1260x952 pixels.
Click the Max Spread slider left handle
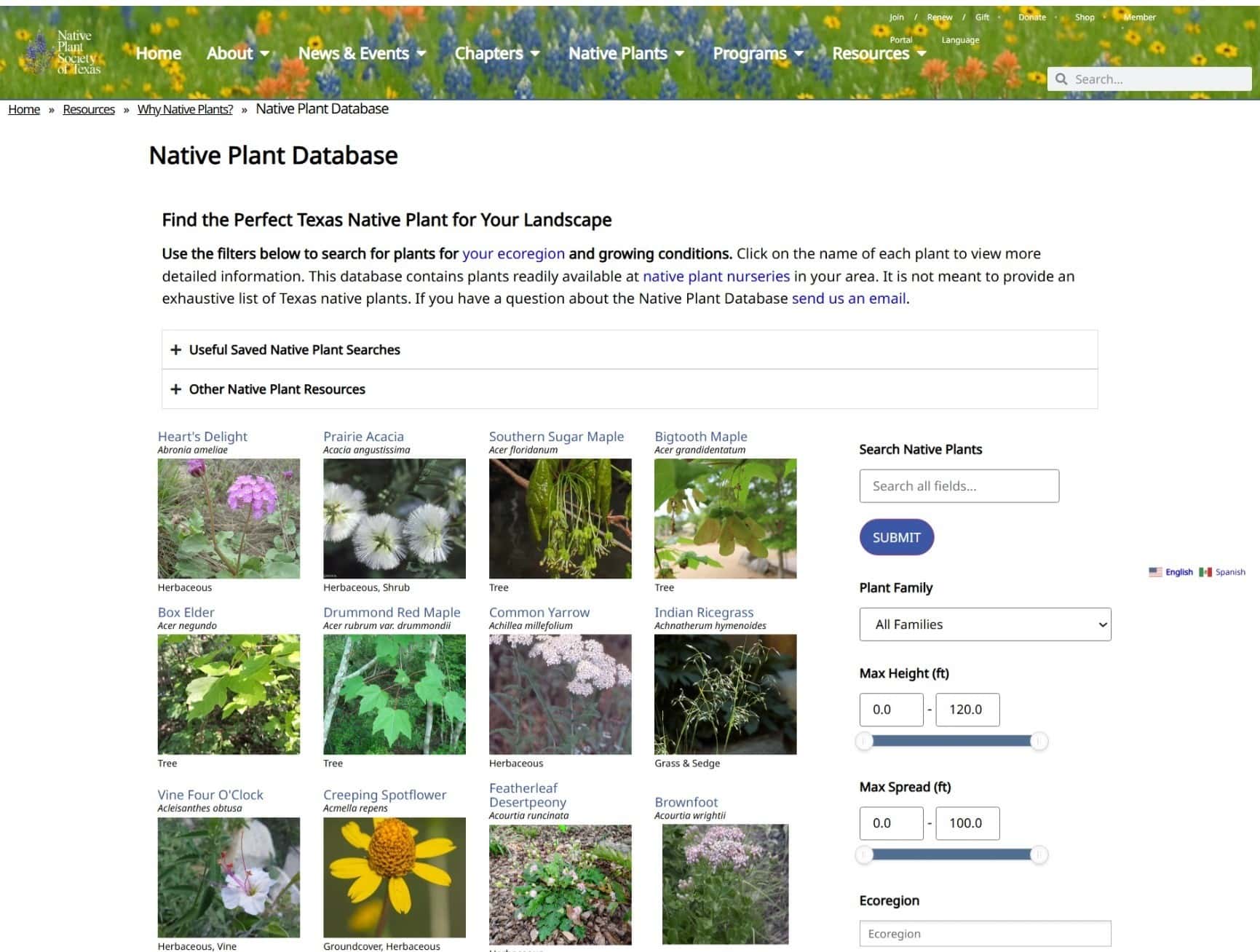[x=864, y=854]
